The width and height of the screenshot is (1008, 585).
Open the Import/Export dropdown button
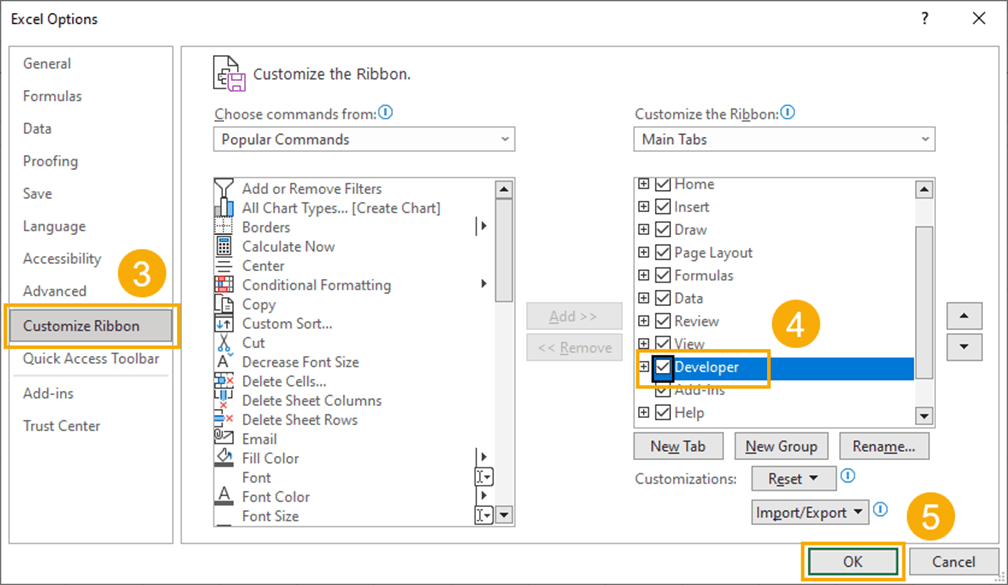click(810, 512)
